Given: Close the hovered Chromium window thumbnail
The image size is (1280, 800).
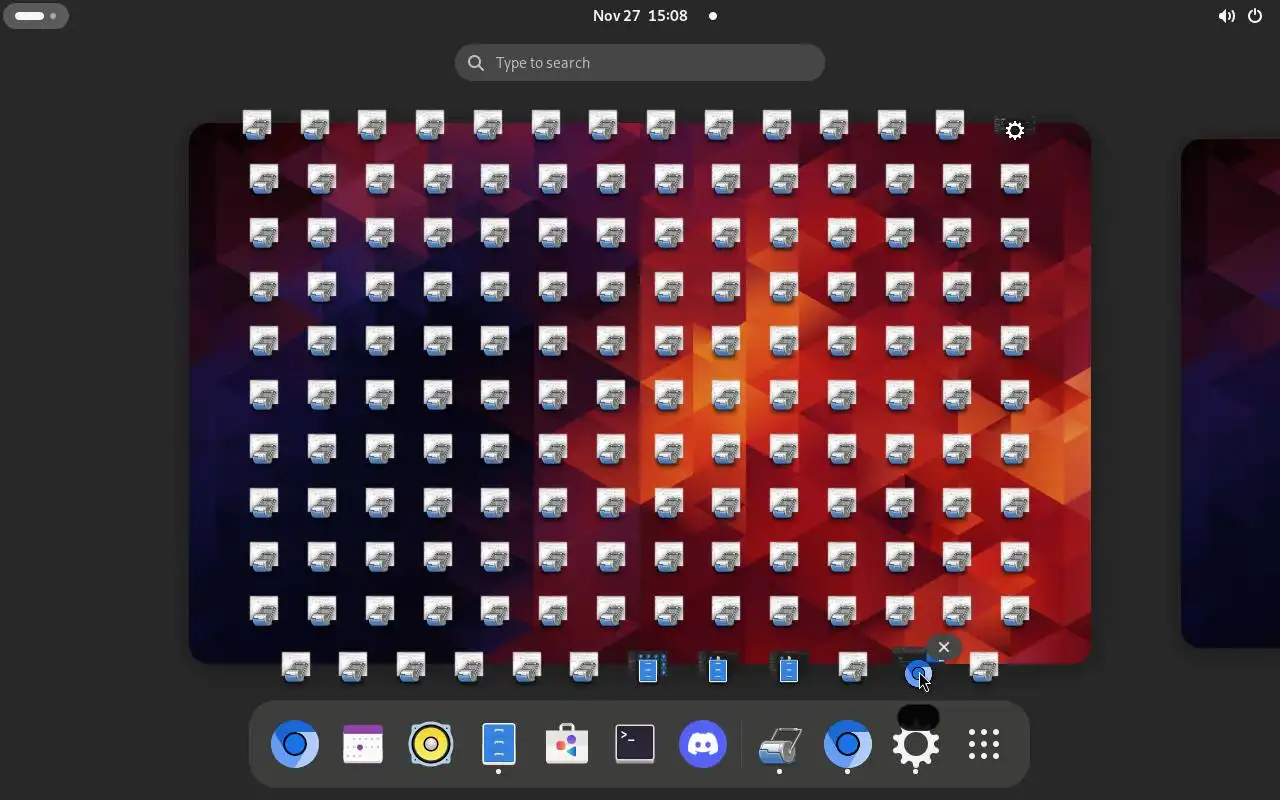Looking at the screenshot, I should click(943, 647).
